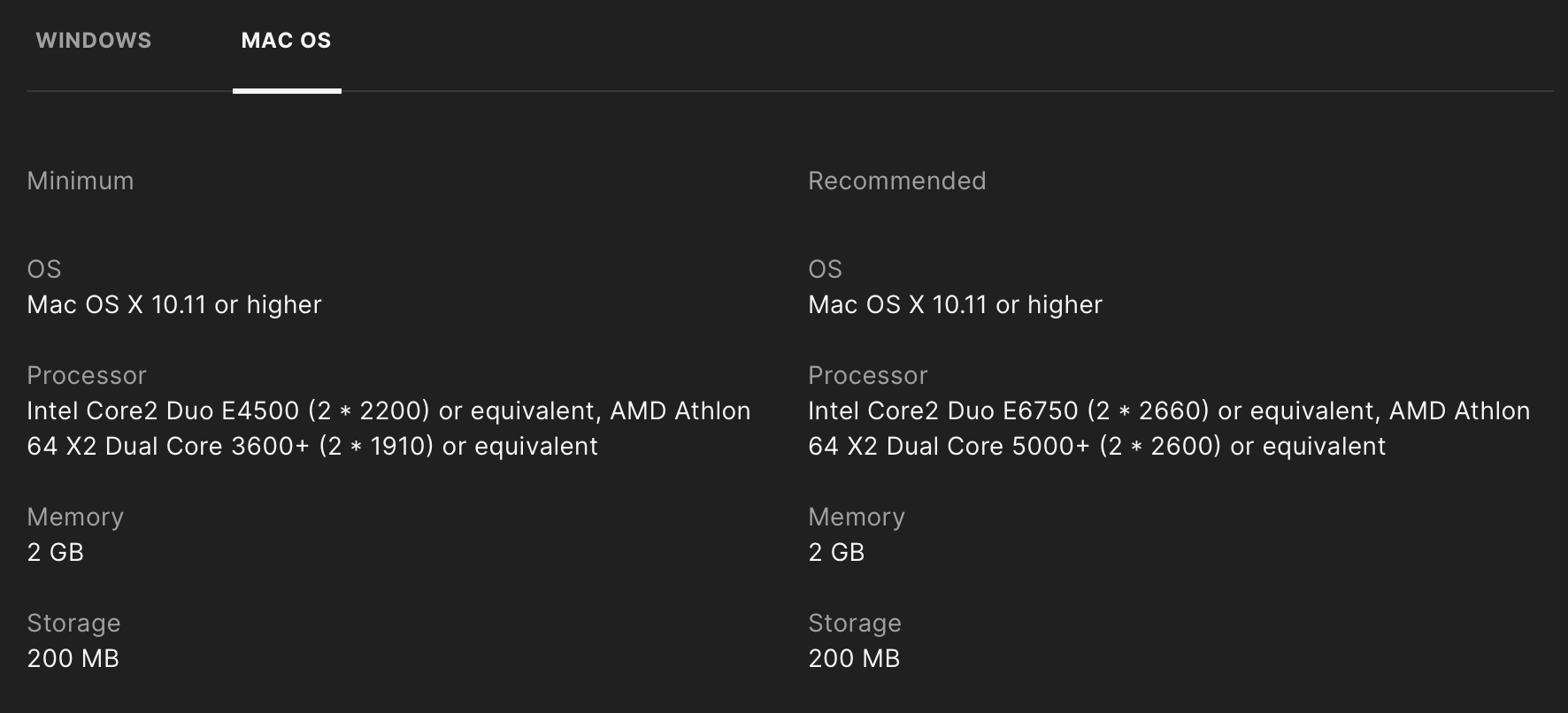The width and height of the screenshot is (1568, 713).
Task: Click the minimum Memory label
Action: click(75, 517)
